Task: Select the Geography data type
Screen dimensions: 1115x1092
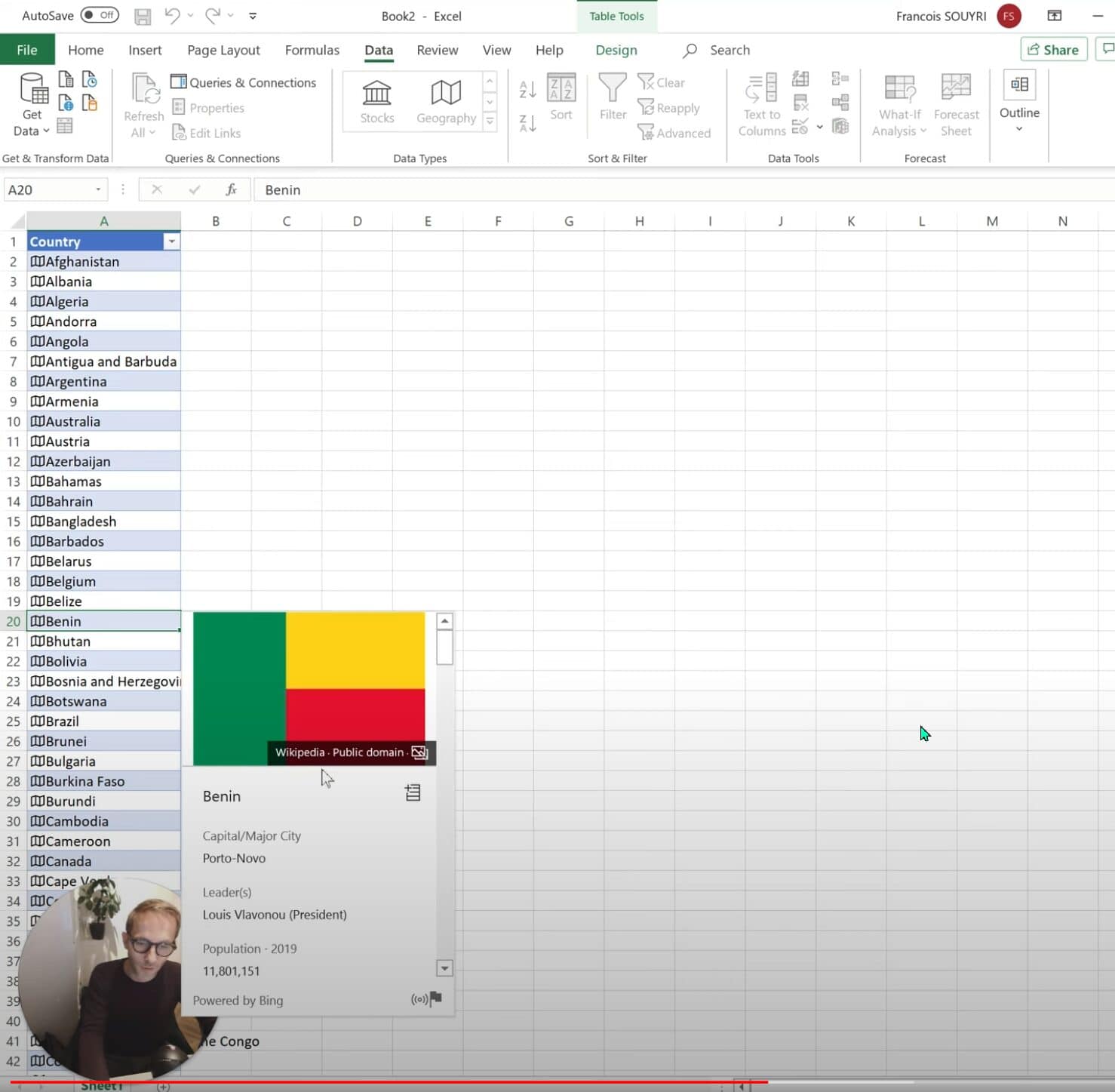Action: (x=446, y=101)
